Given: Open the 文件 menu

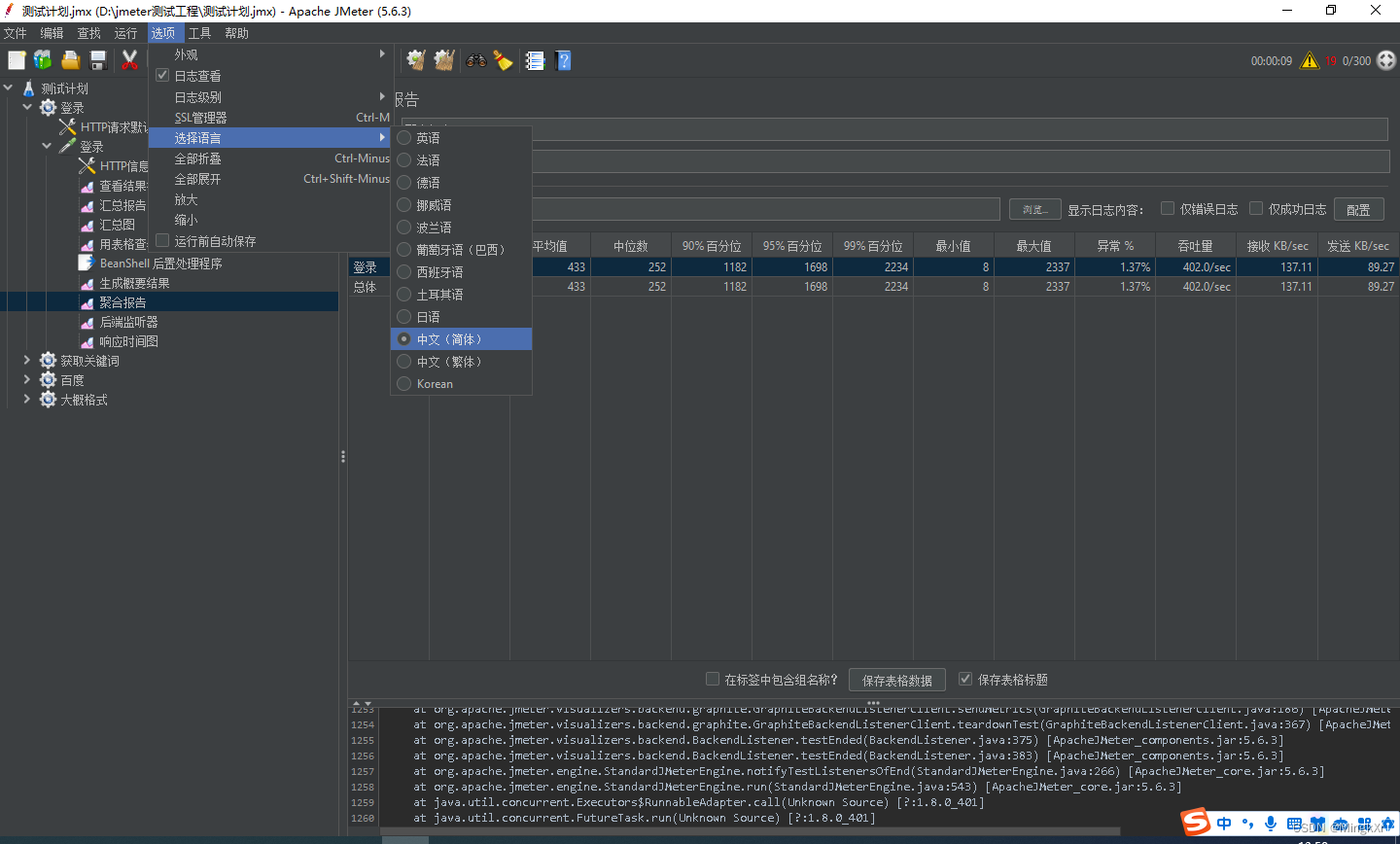Looking at the screenshot, I should [x=16, y=33].
